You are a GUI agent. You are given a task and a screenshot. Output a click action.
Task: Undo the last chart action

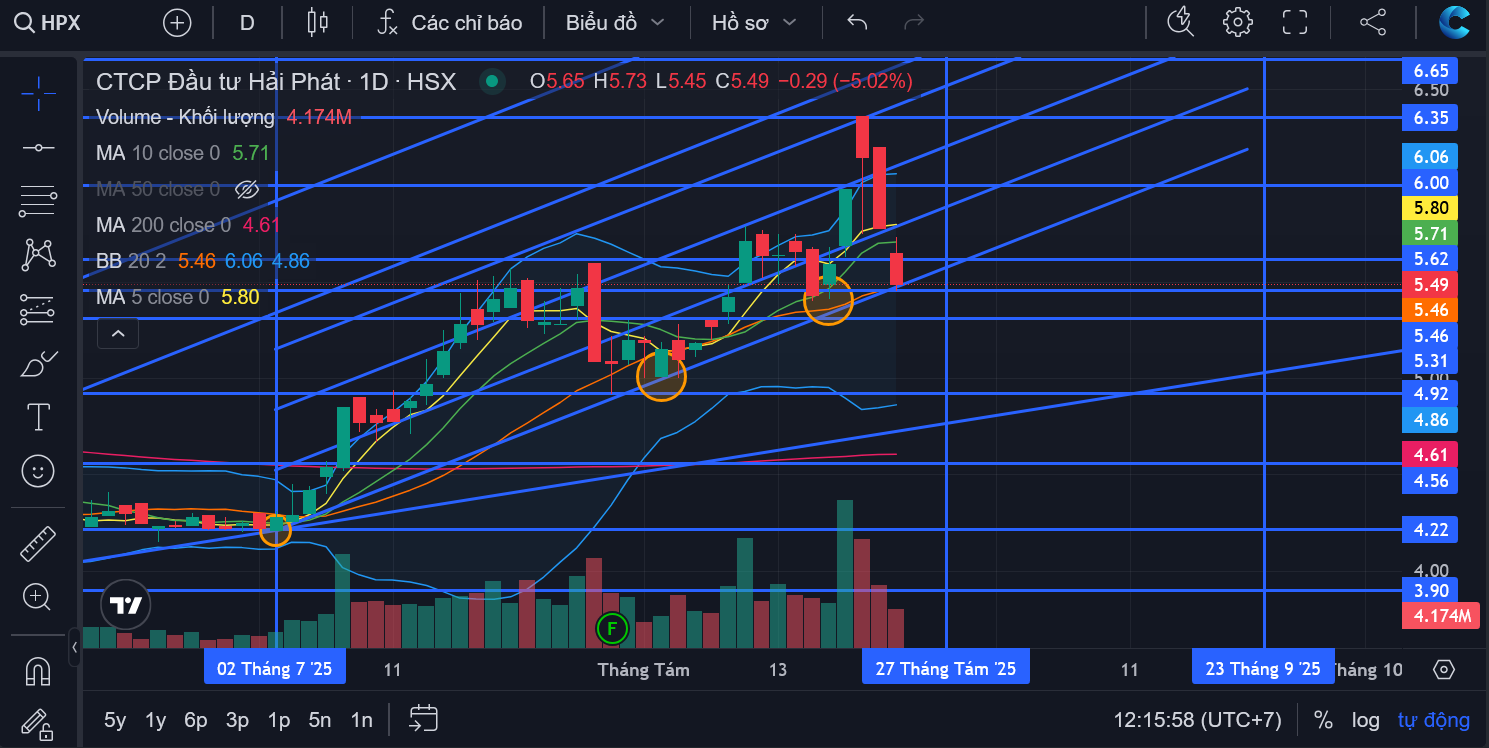coord(857,22)
